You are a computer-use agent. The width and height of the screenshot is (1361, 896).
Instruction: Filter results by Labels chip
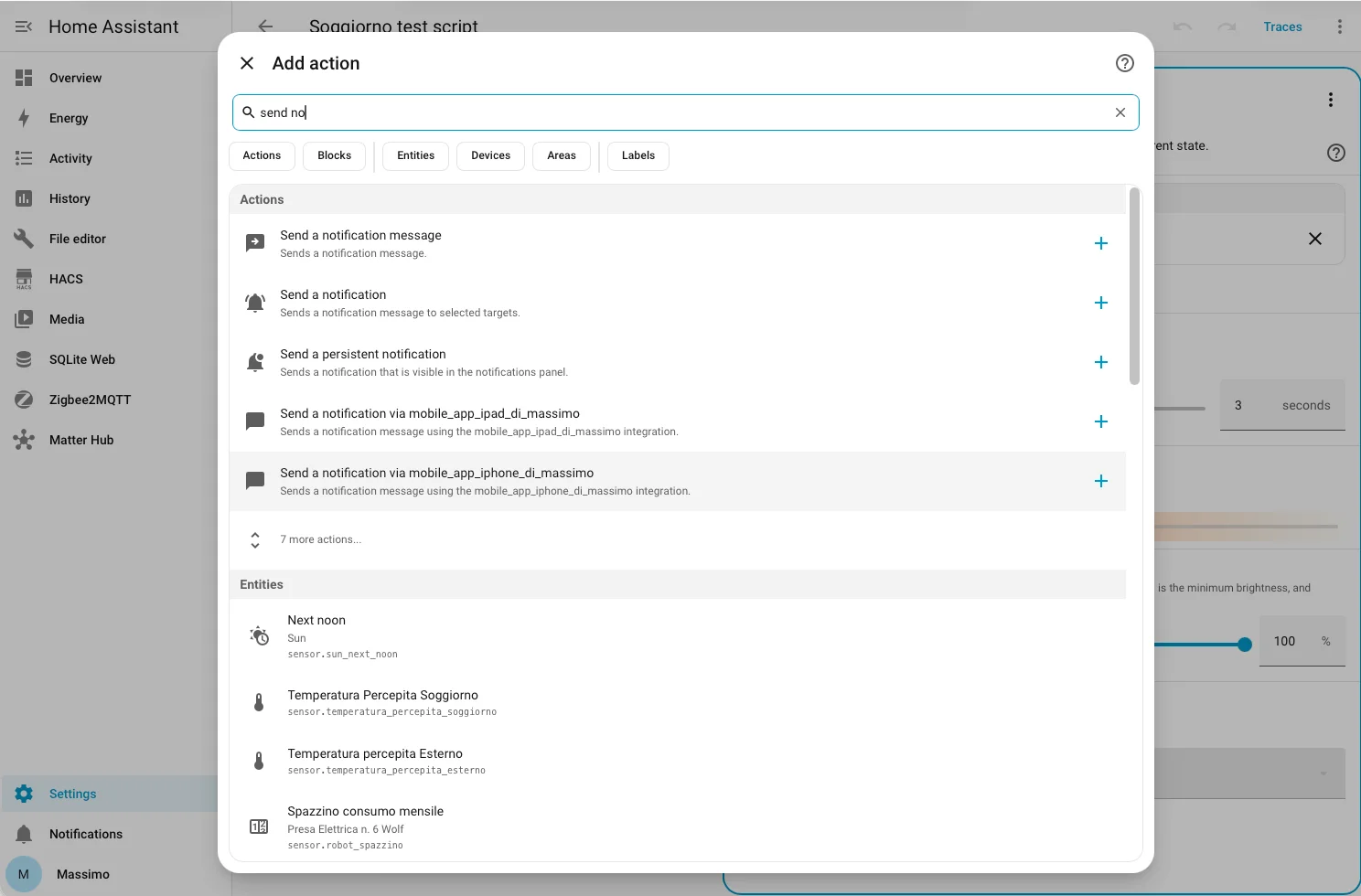tap(638, 155)
